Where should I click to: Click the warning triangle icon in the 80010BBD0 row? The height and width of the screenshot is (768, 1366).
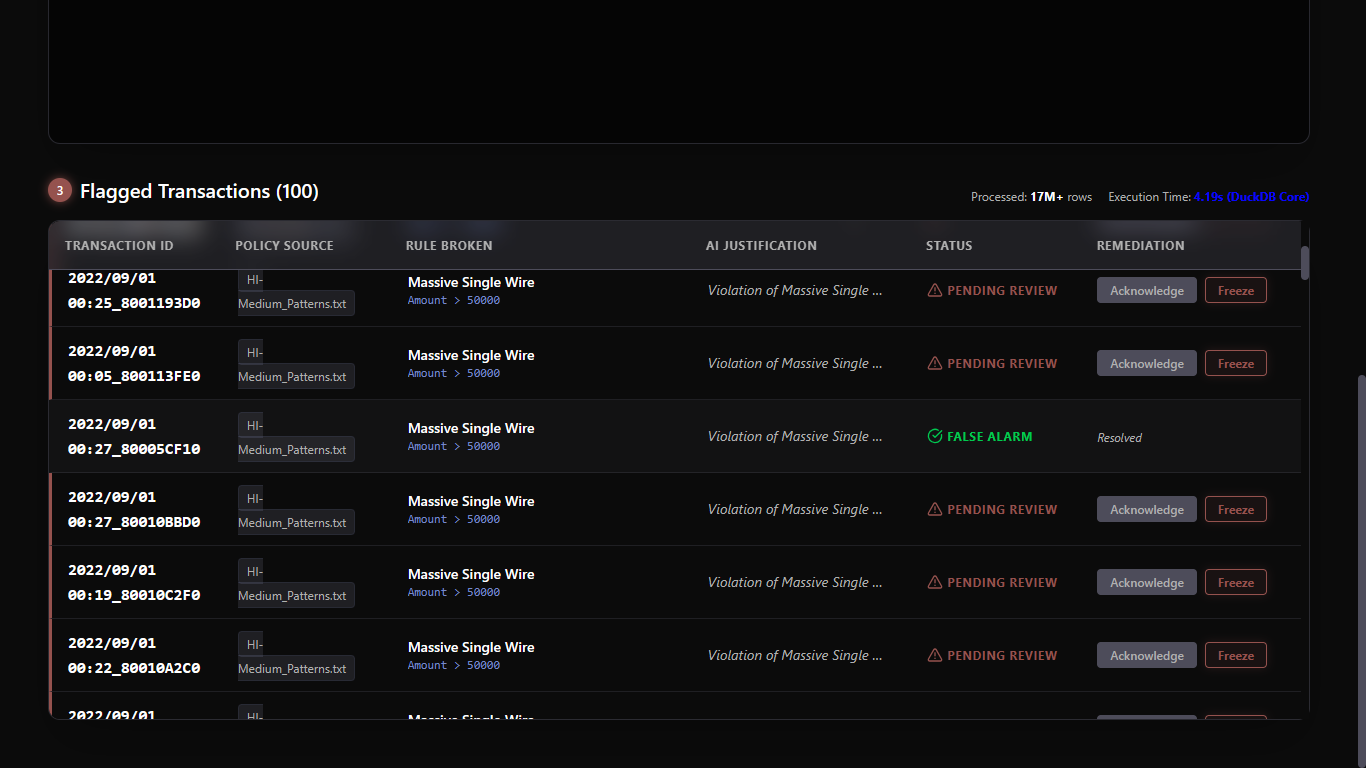[x=935, y=510]
